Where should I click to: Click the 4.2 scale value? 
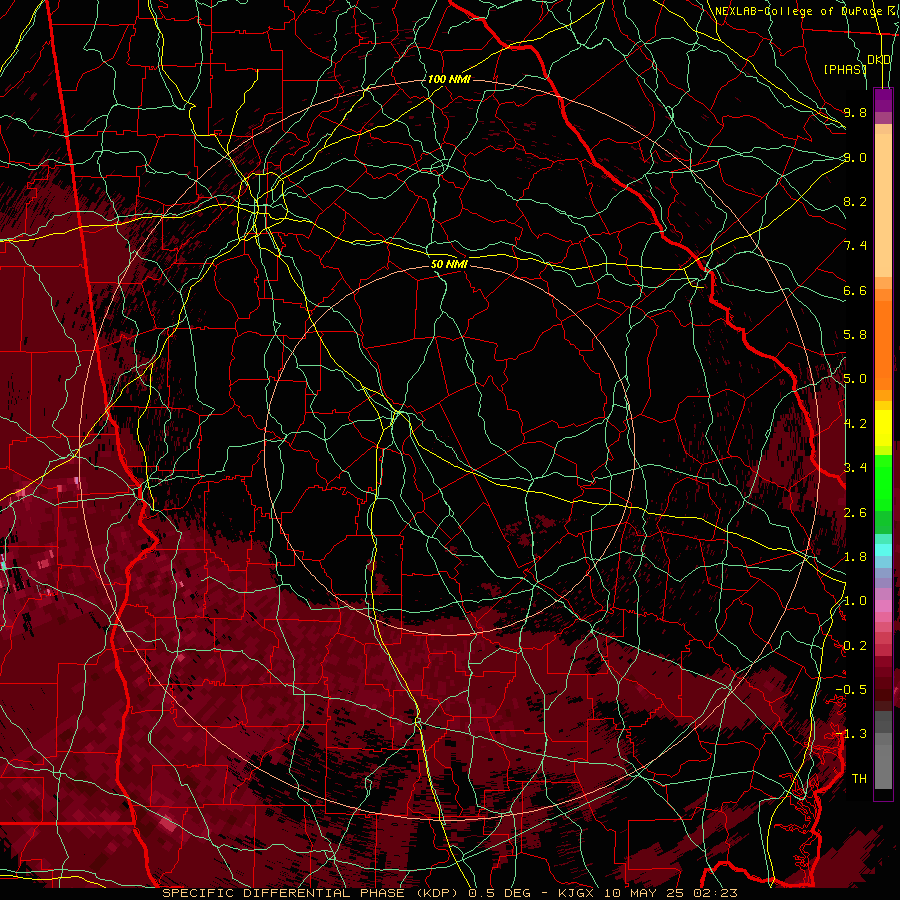pyautogui.click(x=856, y=424)
